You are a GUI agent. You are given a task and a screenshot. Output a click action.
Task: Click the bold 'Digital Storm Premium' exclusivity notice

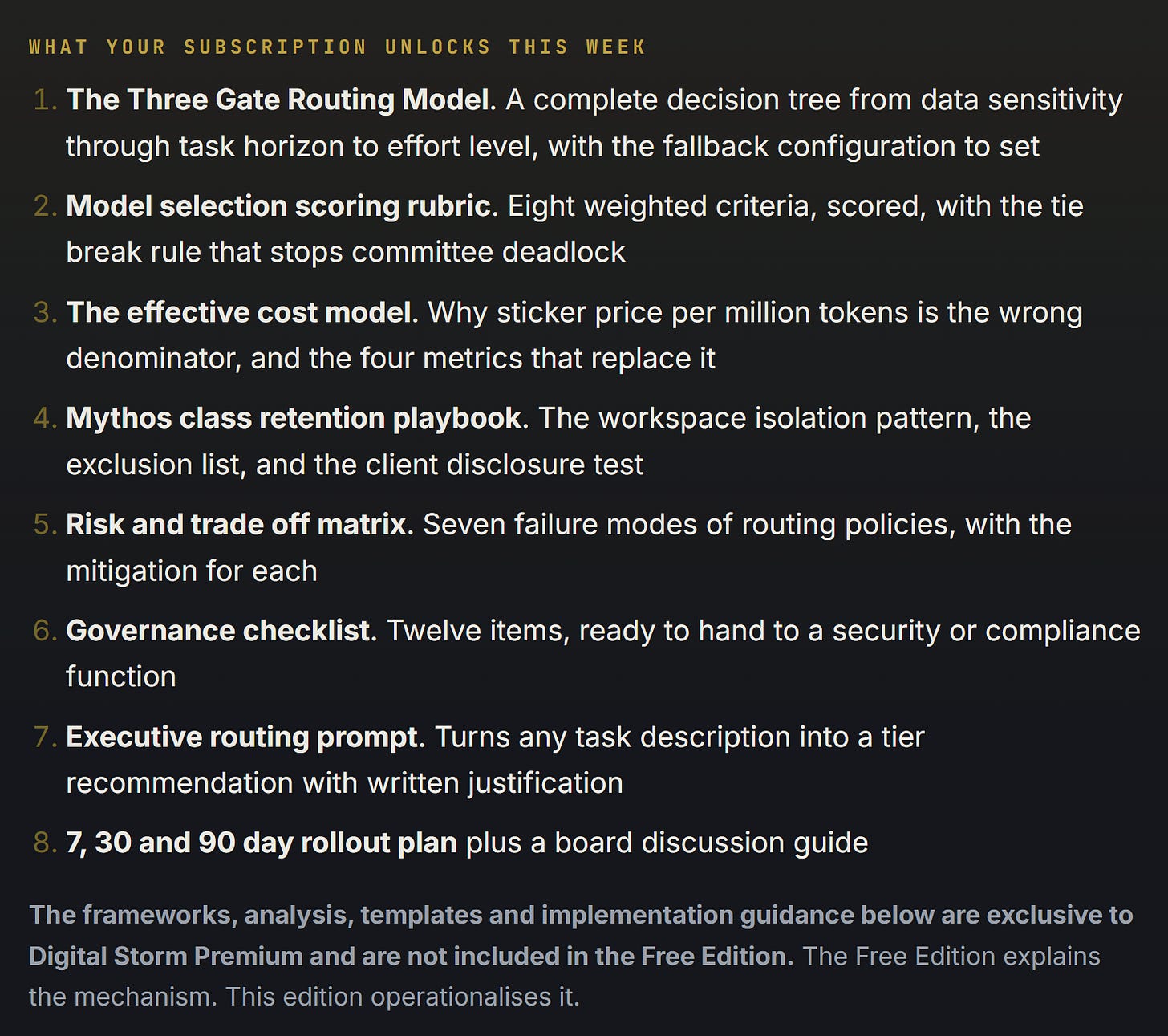click(x=581, y=936)
